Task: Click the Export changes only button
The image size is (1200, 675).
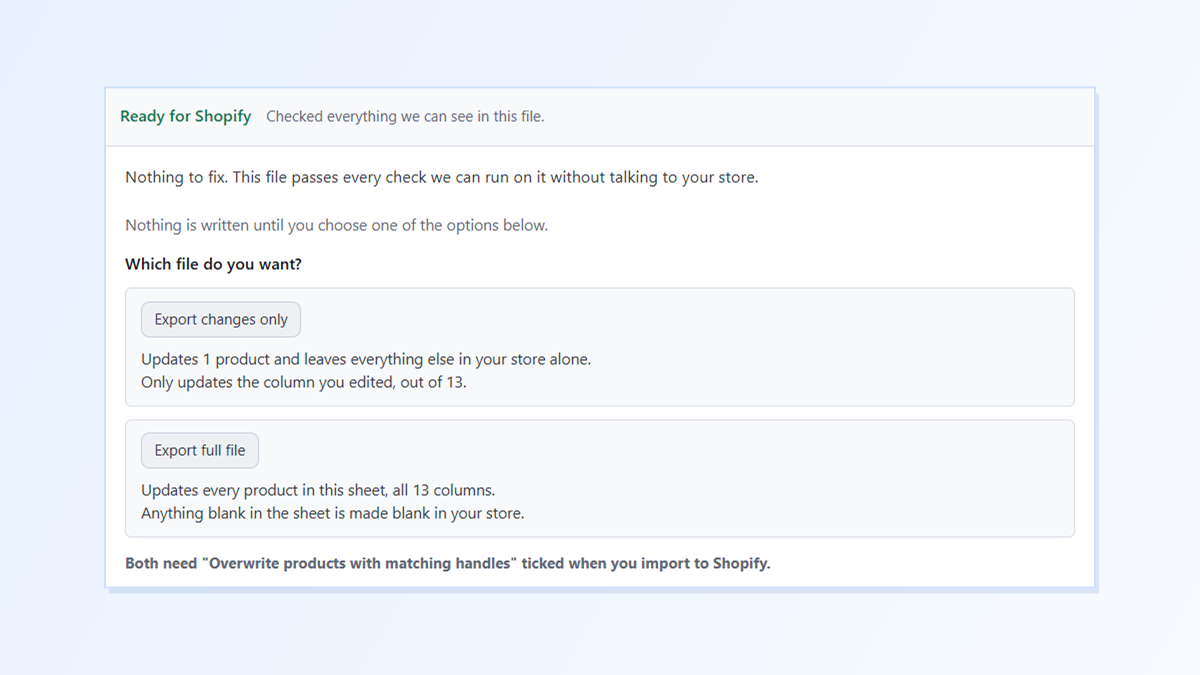Action: tap(221, 319)
